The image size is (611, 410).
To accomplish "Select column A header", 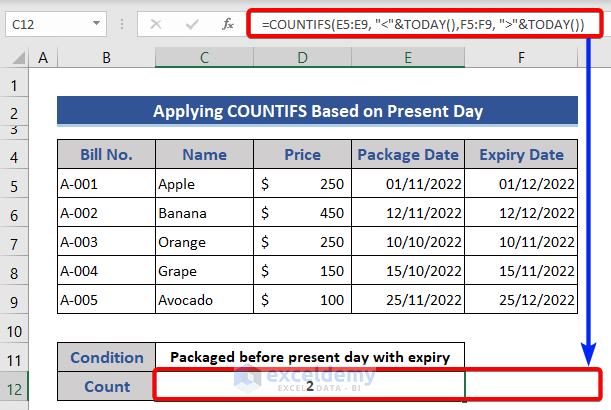I will coord(43,59).
